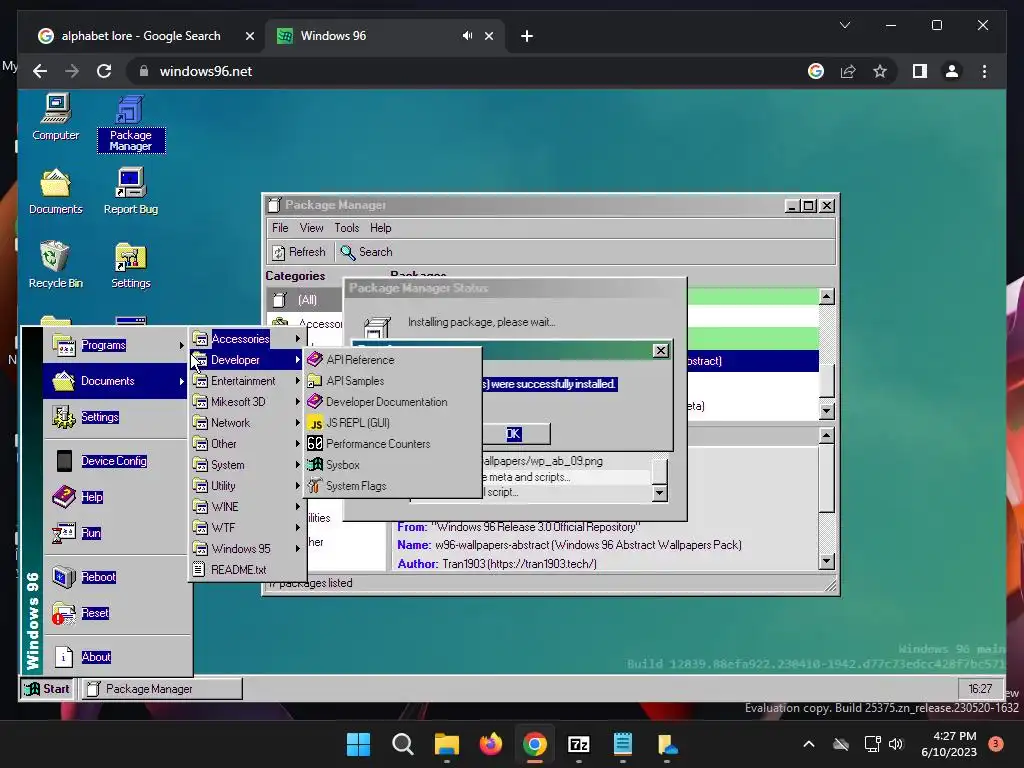Expand the System programs folder
The height and width of the screenshot is (768, 1024).
tap(248, 464)
